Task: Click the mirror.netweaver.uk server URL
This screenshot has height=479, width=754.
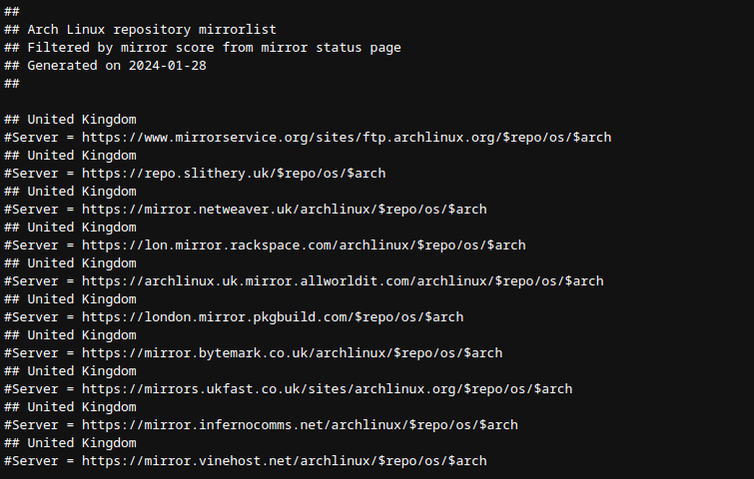Action: tap(284, 209)
